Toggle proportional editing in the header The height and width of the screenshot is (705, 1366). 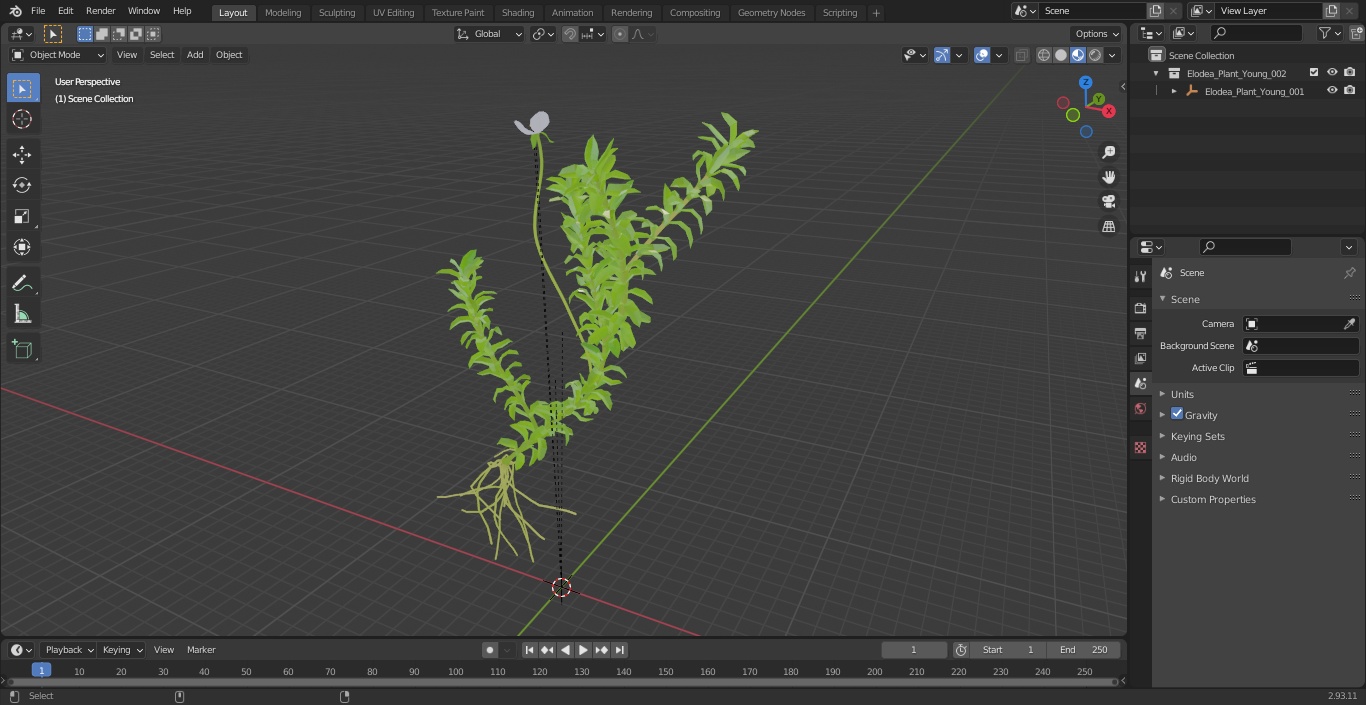(x=620, y=34)
